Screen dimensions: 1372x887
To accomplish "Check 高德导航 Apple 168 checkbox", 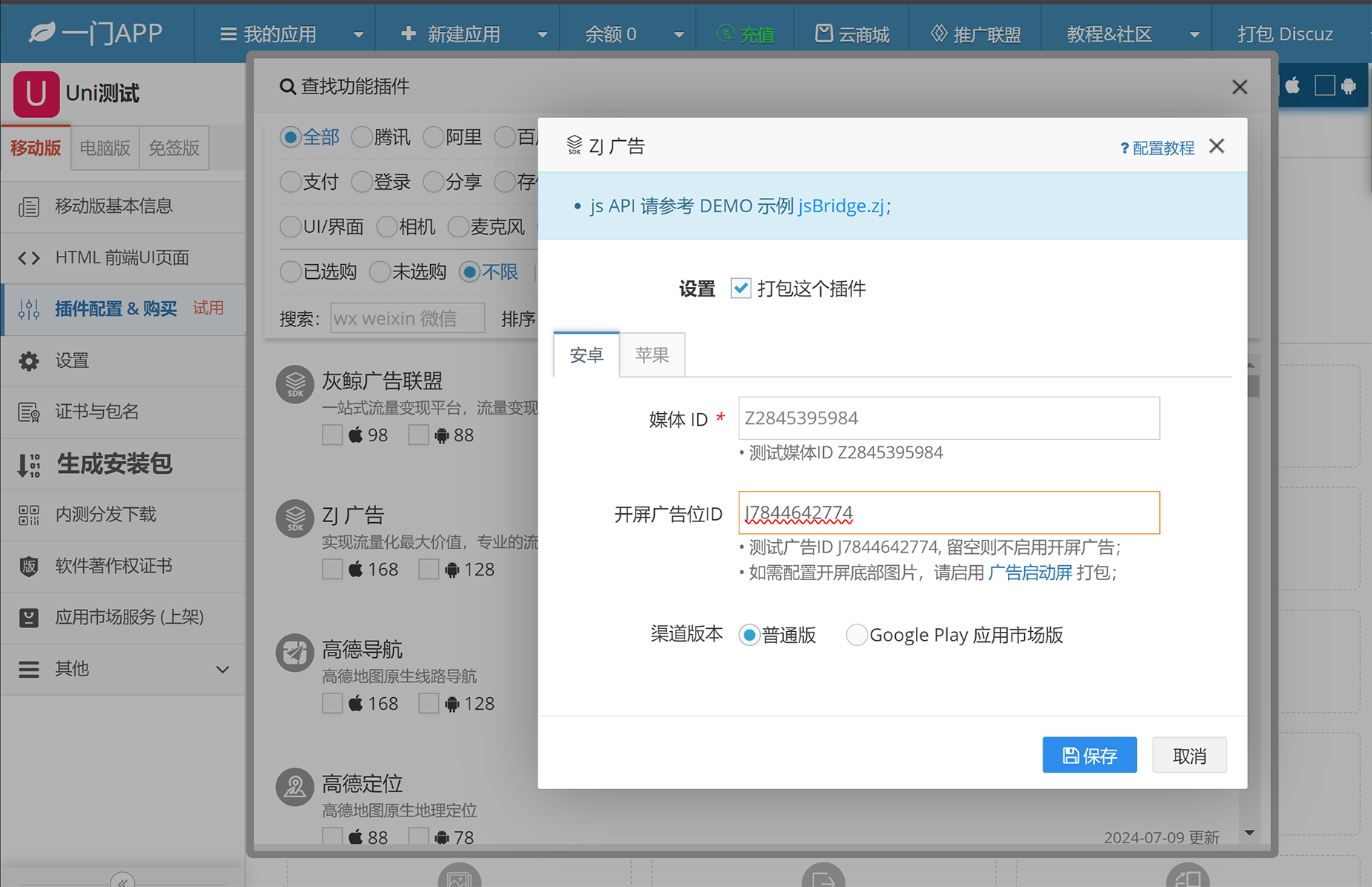I will pyautogui.click(x=332, y=704).
